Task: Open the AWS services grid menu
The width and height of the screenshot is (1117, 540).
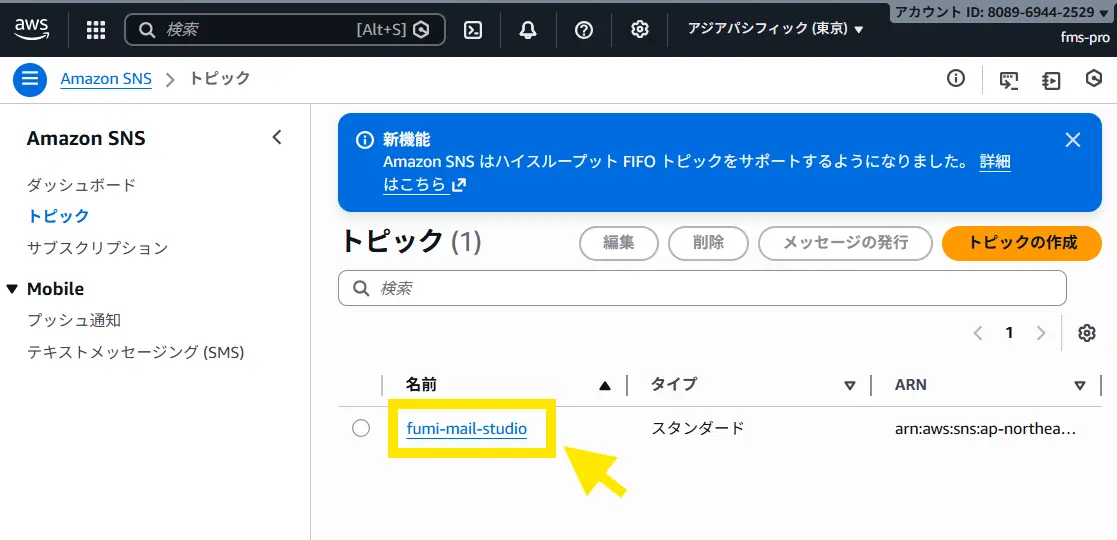Action: click(96, 30)
